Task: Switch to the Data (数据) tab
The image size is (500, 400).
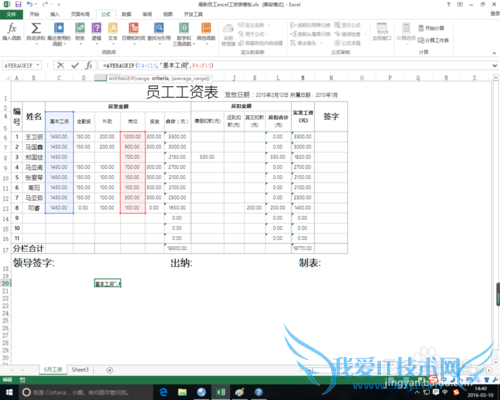Action: click(x=126, y=14)
